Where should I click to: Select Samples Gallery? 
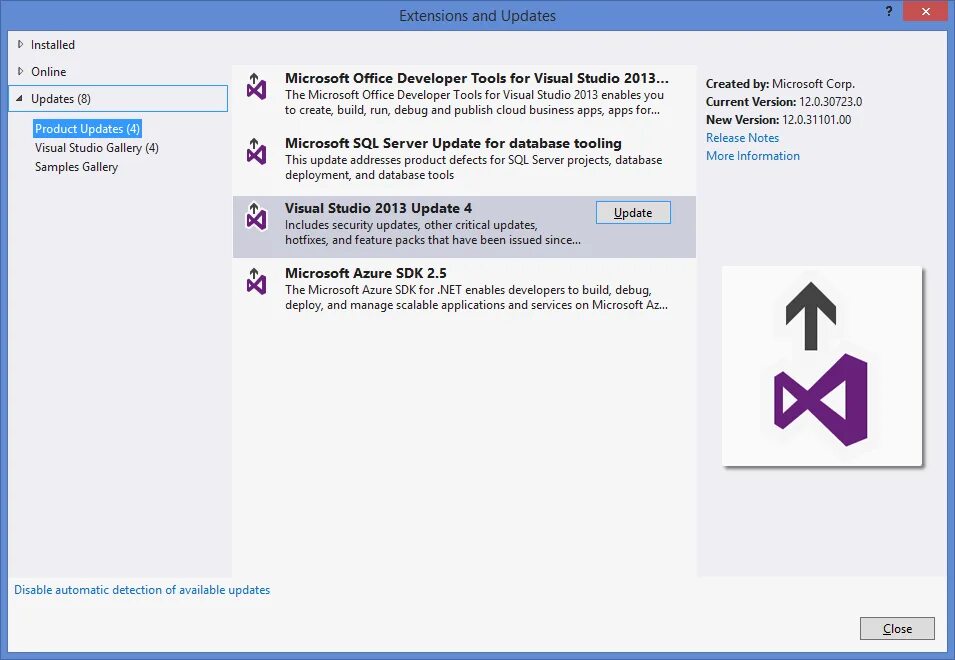76,166
